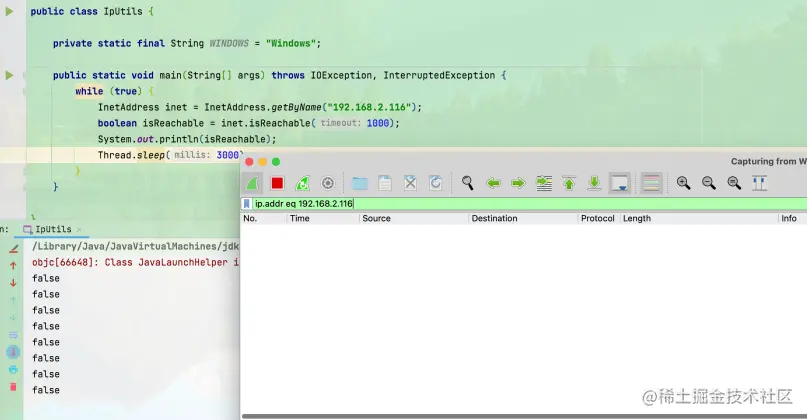Restart the current capture in Wireshark
807x420 pixels.
tap(303, 183)
